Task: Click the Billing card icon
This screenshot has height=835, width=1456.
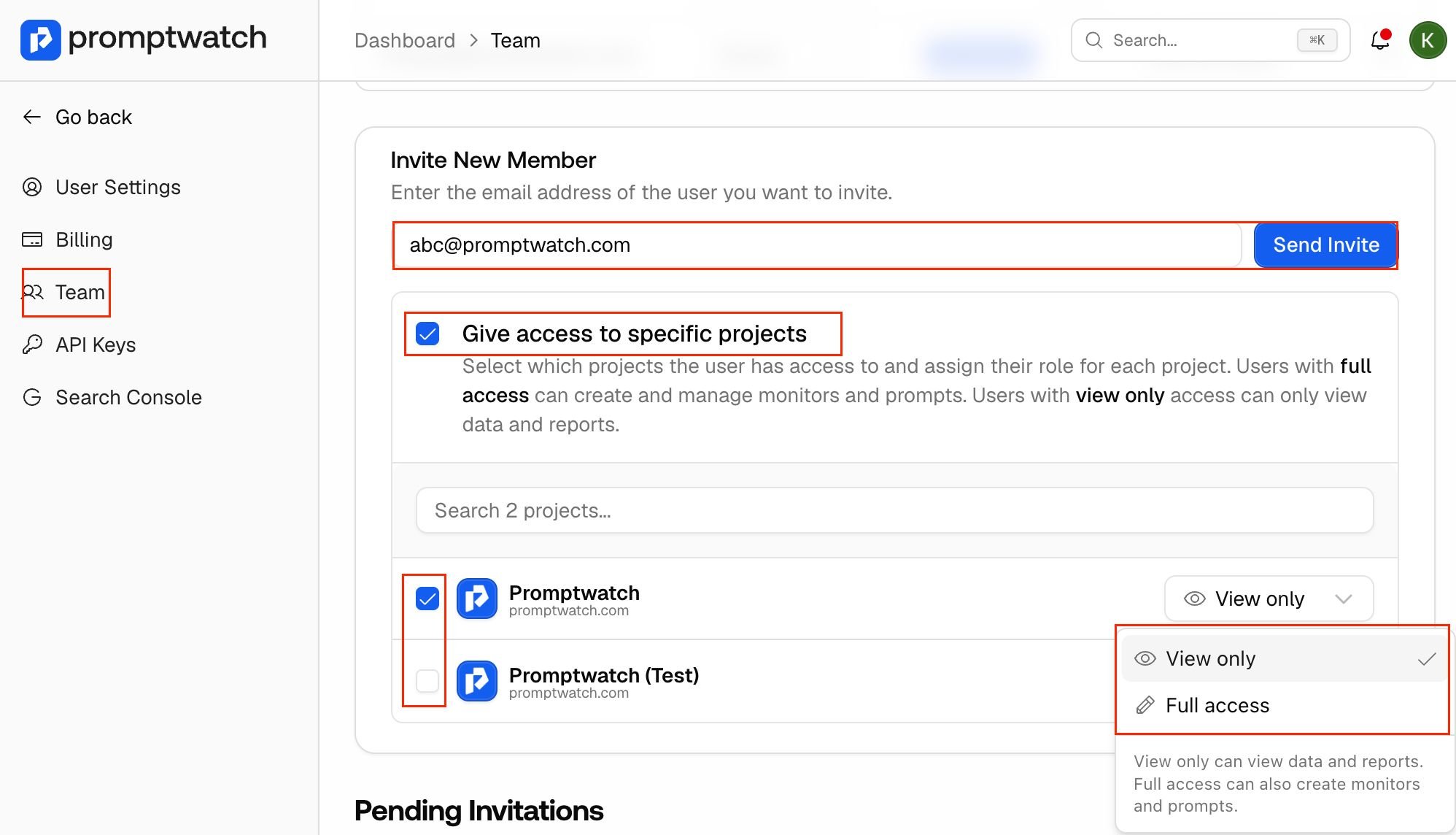Action: point(32,240)
